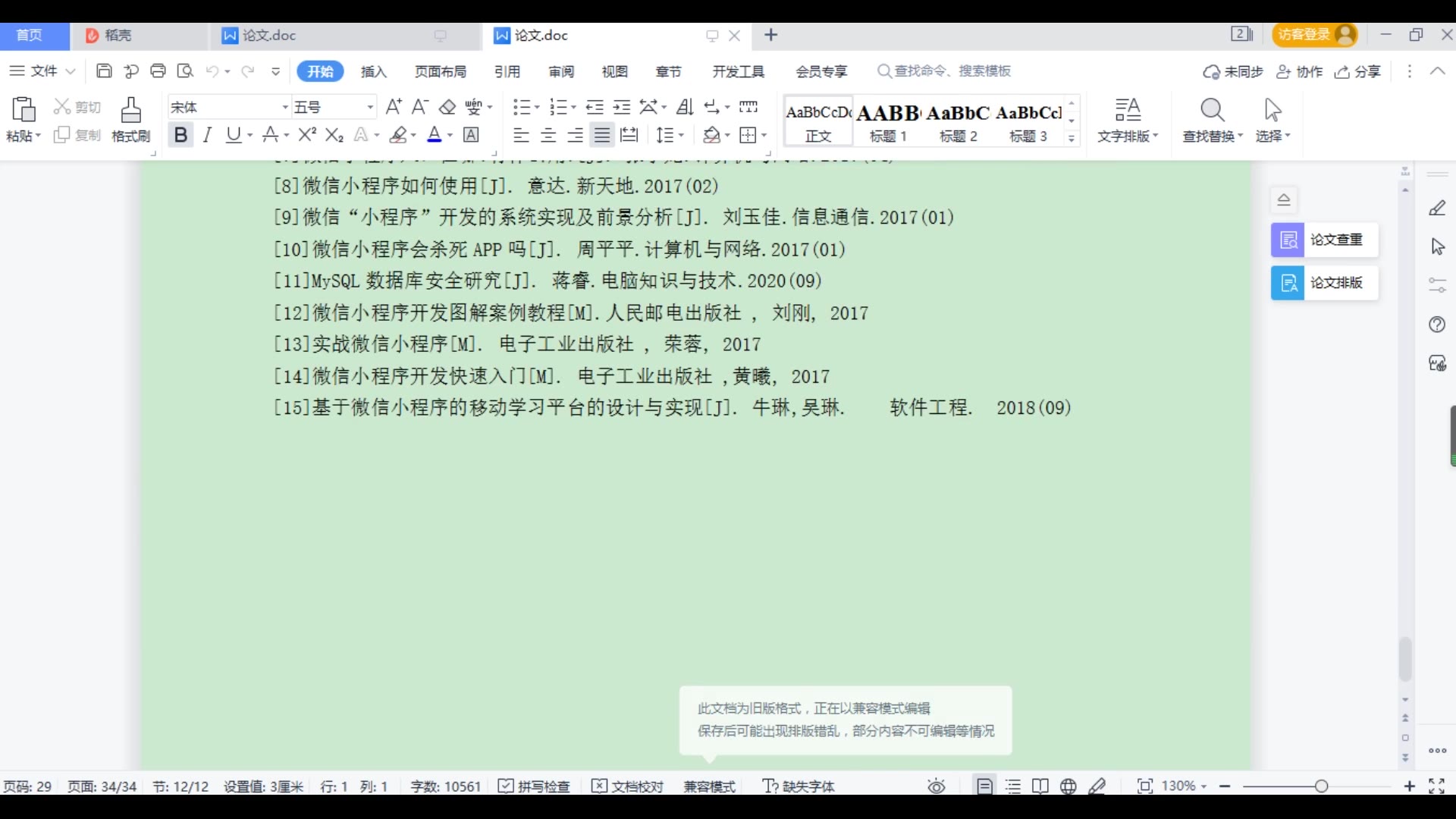Toggle spell check in status bar

[534, 786]
